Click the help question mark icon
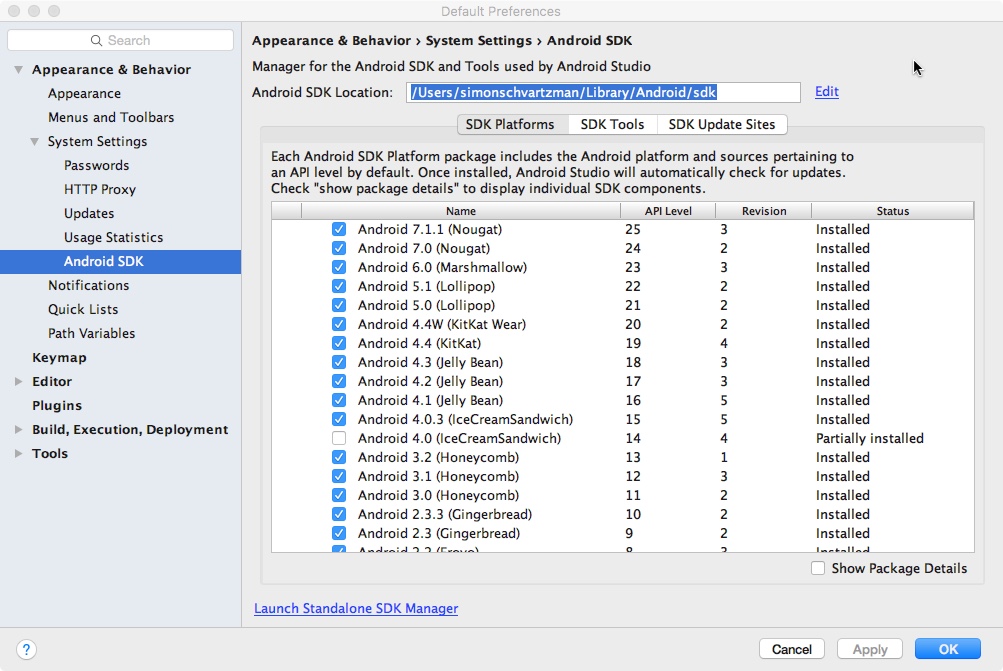This screenshot has height=671, width=1003. tap(27, 649)
